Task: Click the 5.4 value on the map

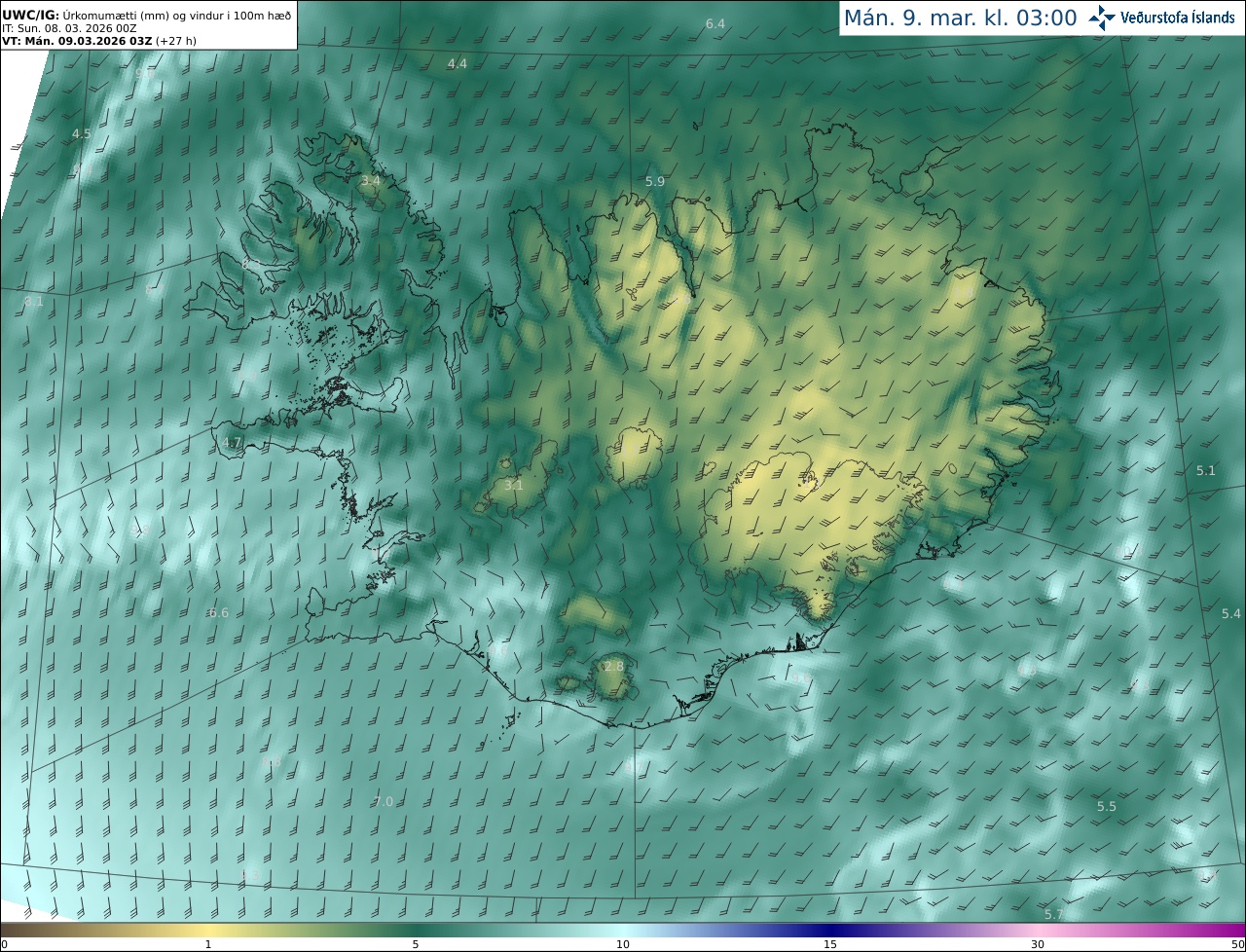Action: [x=1231, y=613]
